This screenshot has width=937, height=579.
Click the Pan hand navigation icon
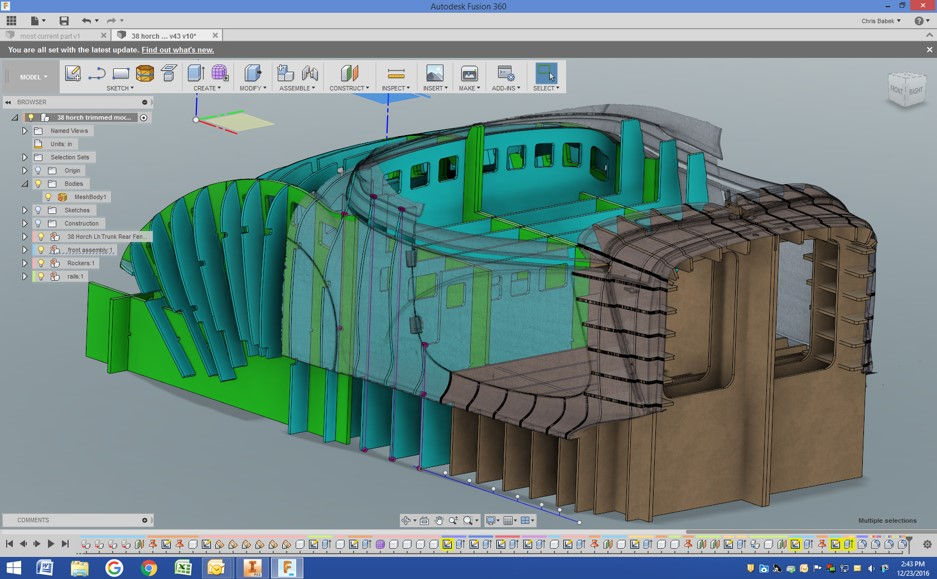pyautogui.click(x=439, y=520)
